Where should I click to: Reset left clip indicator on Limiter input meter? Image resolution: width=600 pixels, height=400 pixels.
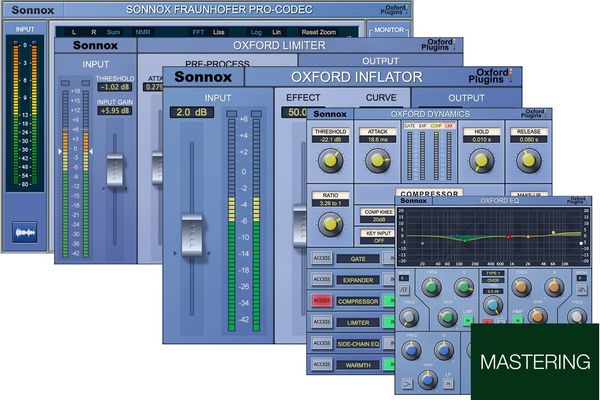pyautogui.click(x=65, y=83)
